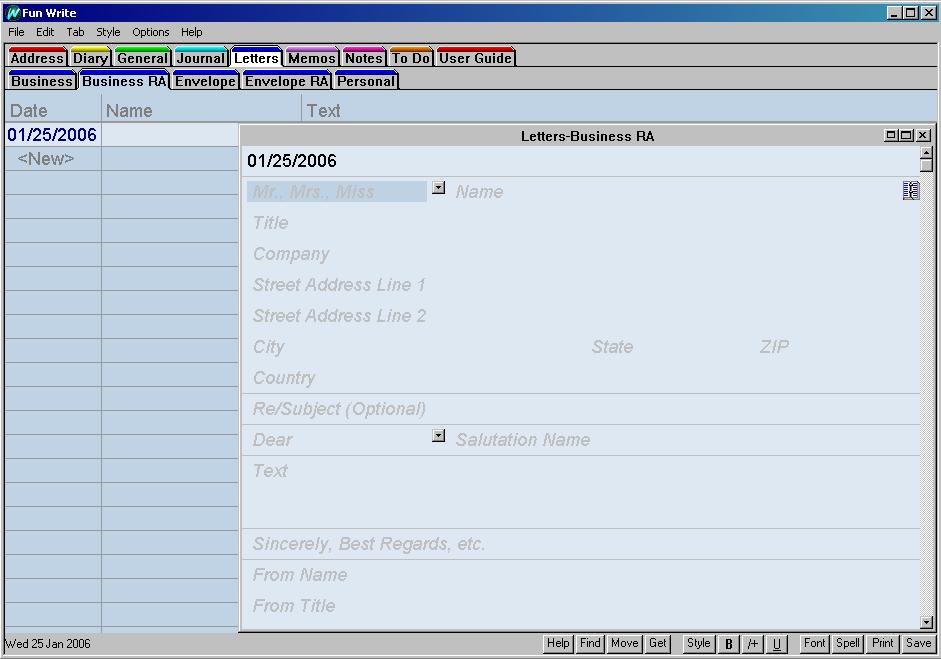The height and width of the screenshot is (659, 941).
Task: Expand the Dear salutation dropdown arrow
Action: pos(439,436)
